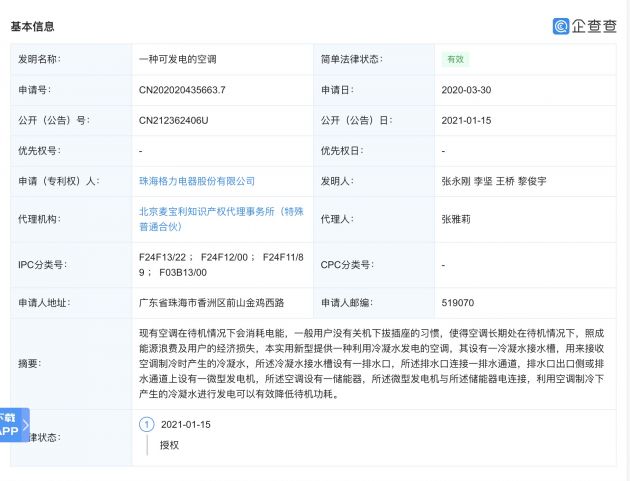This screenshot has height=481, width=630.
Task: Select the application number CN202020435663.7
Action: coord(182,90)
